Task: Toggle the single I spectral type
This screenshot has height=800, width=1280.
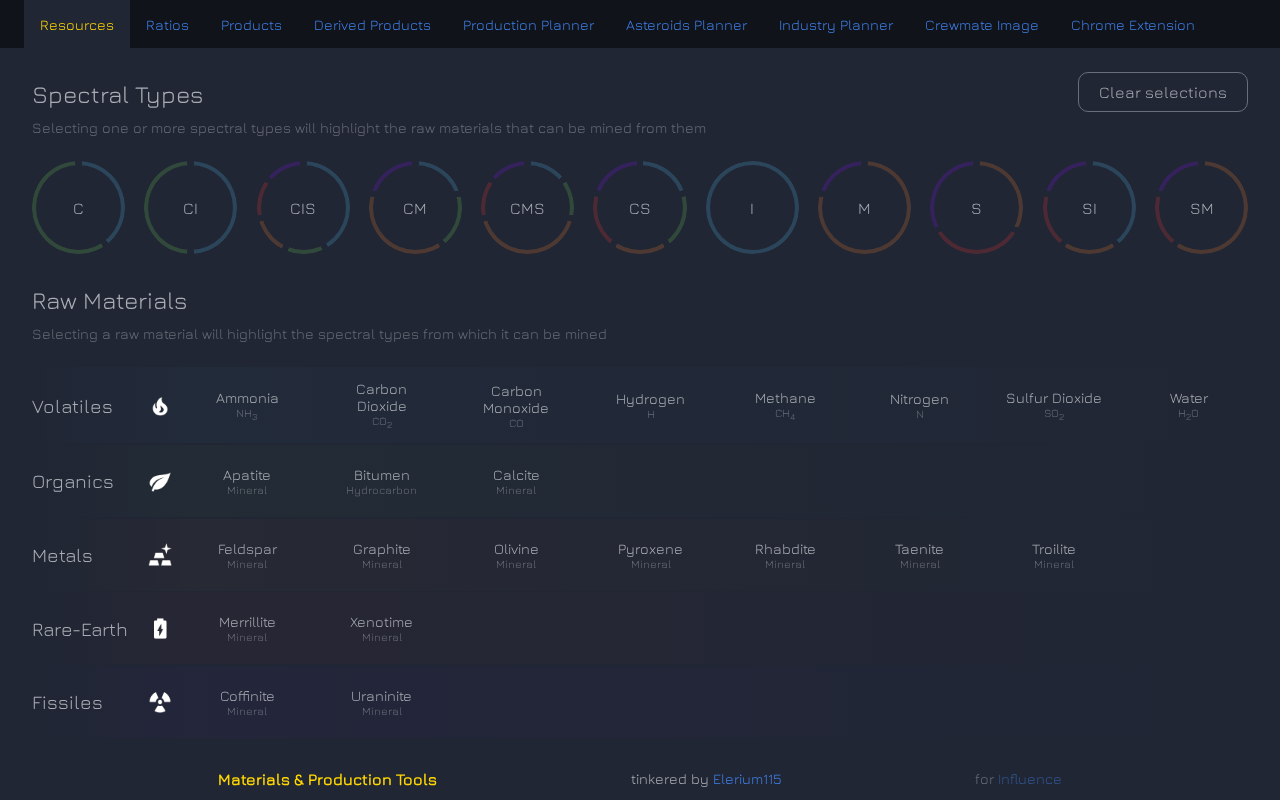Action: point(752,208)
